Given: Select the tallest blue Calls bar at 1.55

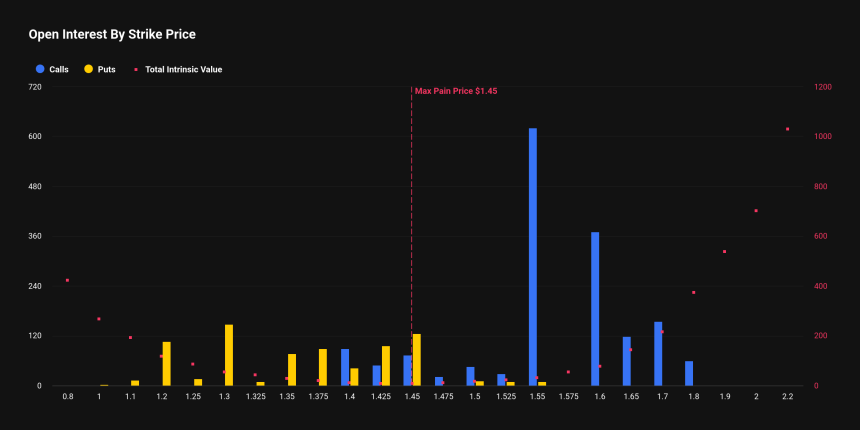Looking at the screenshot, I should click(533, 257).
